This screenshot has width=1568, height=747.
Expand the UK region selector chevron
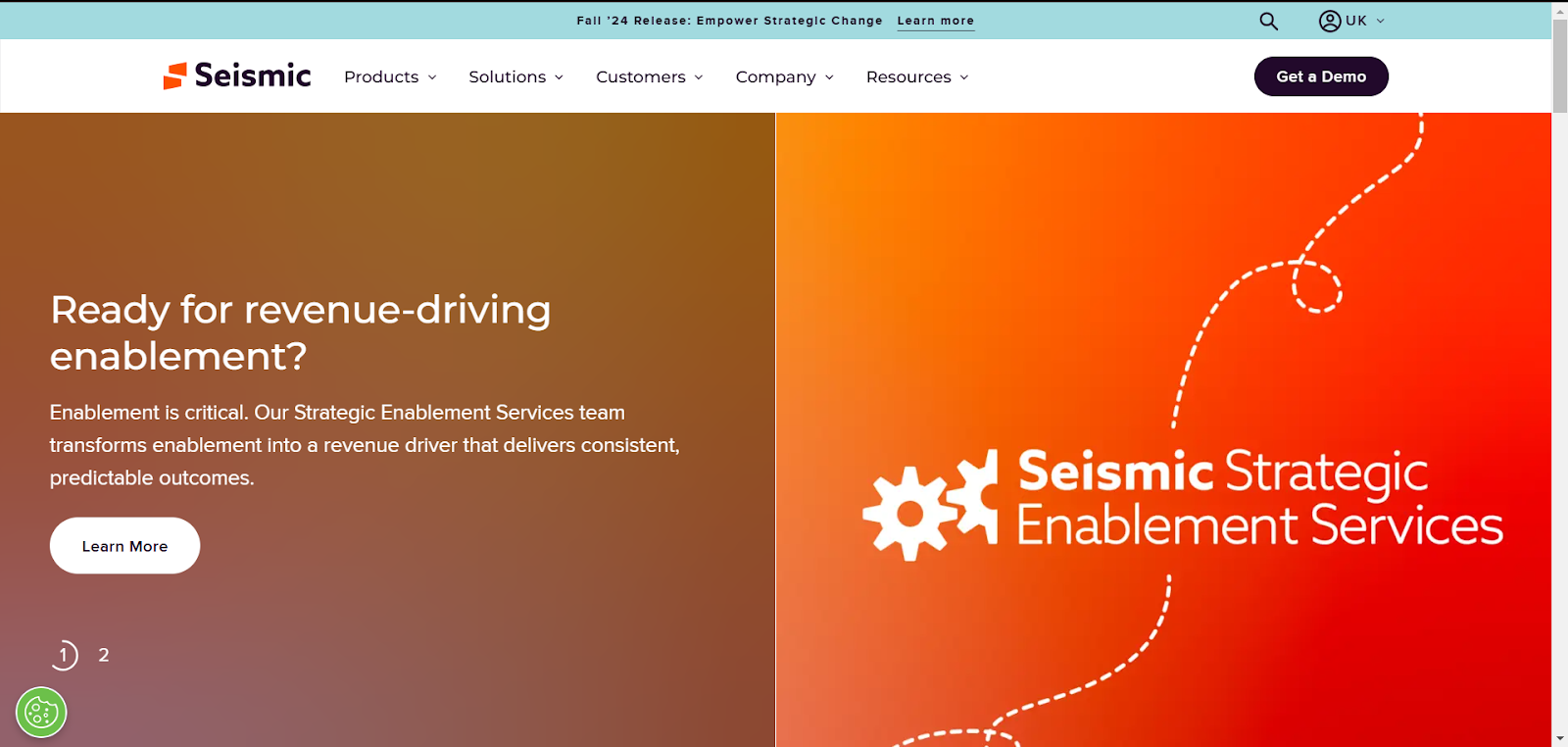click(x=1381, y=21)
